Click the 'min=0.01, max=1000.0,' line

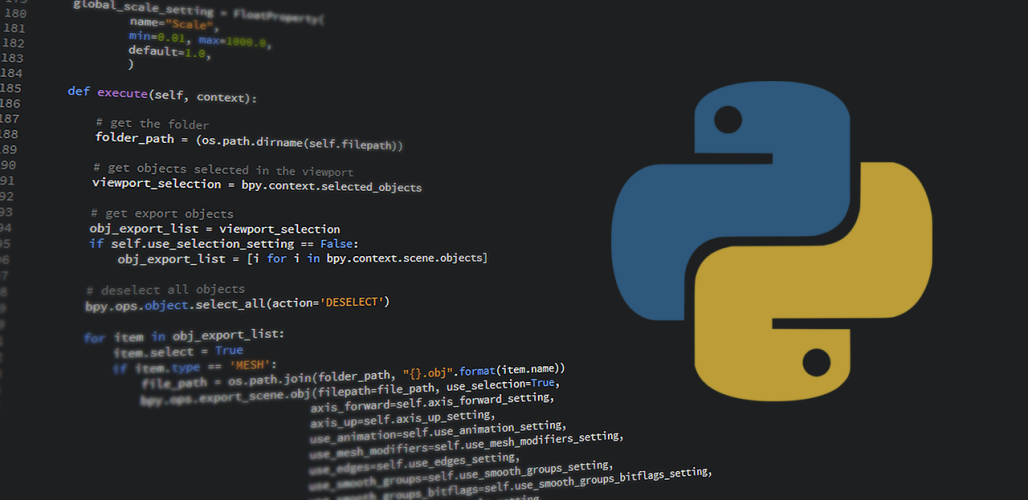click(200, 39)
